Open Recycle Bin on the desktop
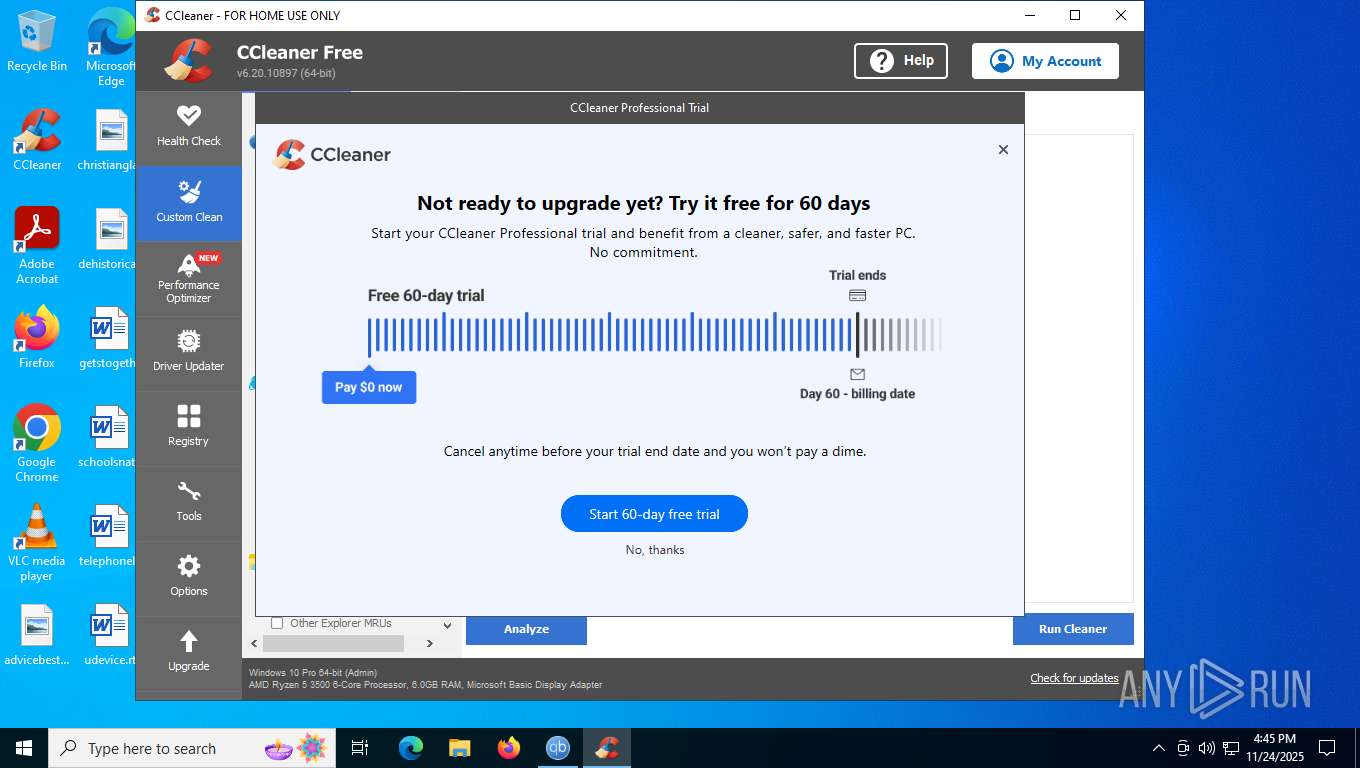 point(37,42)
